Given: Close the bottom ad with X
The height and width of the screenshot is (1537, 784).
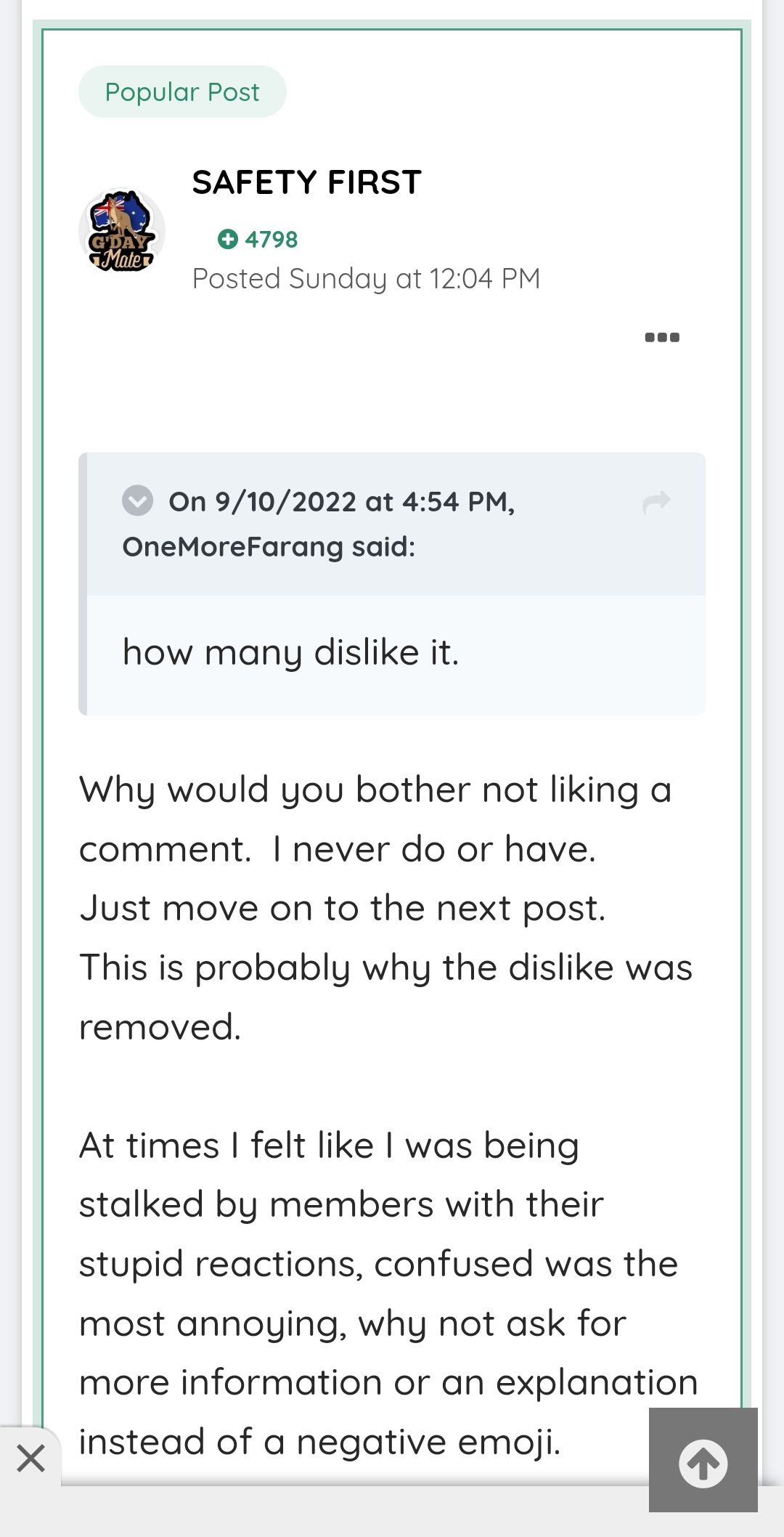Looking at the screenshot, I should click(x=30, y=1457).
